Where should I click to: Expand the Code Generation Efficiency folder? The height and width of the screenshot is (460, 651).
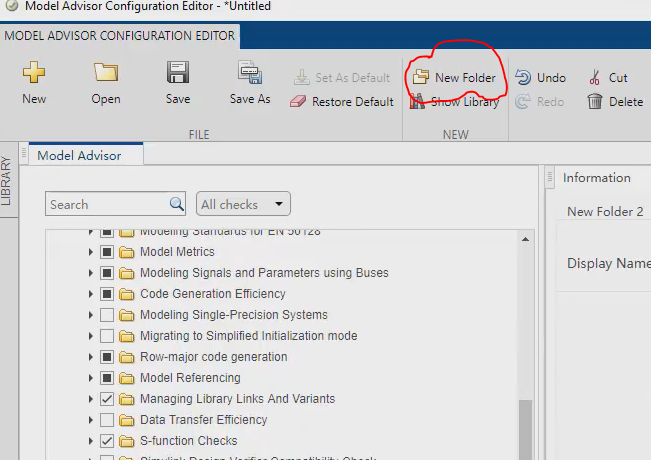click(x=91, y=294)
